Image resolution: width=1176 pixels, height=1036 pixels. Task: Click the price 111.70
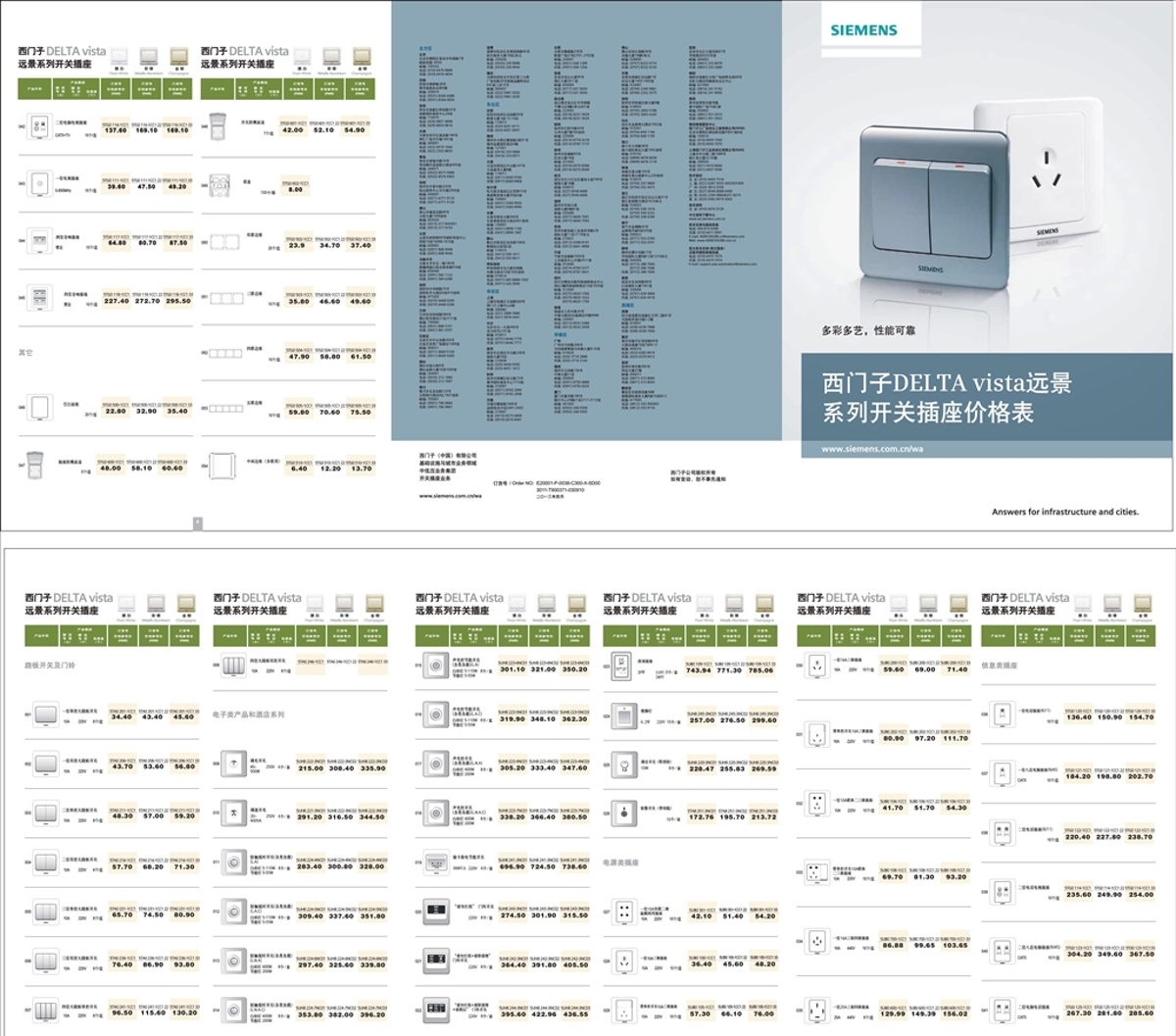click(x=955, y=739)
